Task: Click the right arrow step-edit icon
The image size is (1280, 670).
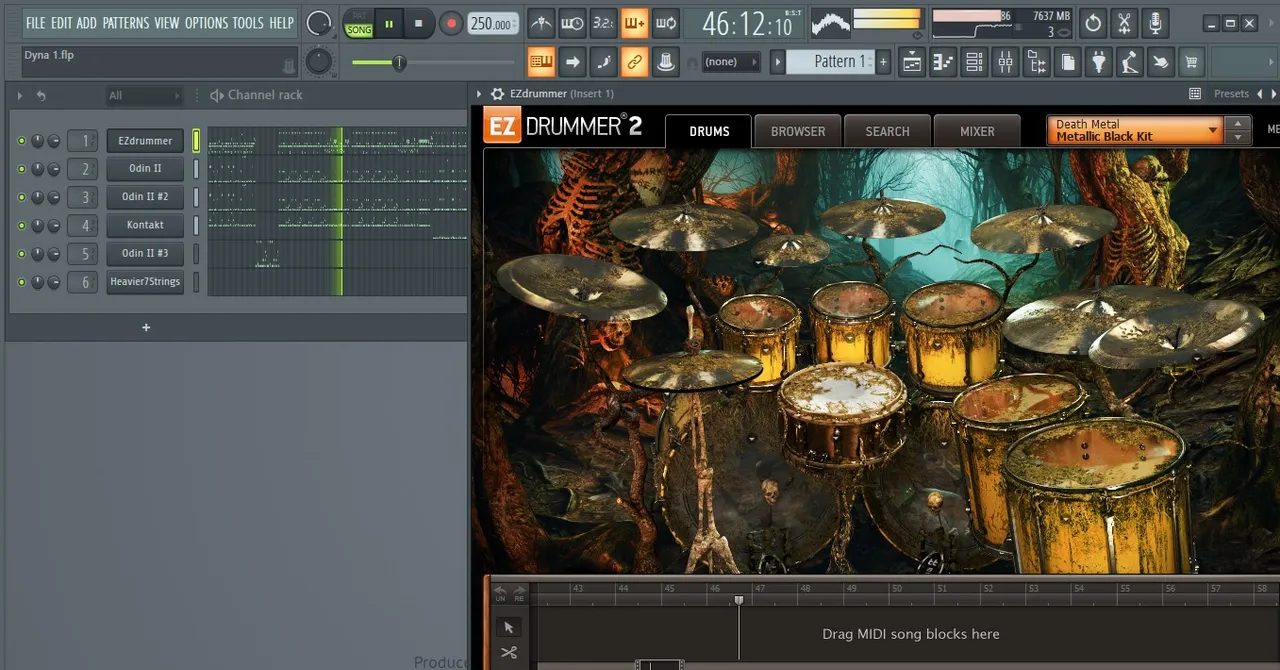Action: coord(572,62)
